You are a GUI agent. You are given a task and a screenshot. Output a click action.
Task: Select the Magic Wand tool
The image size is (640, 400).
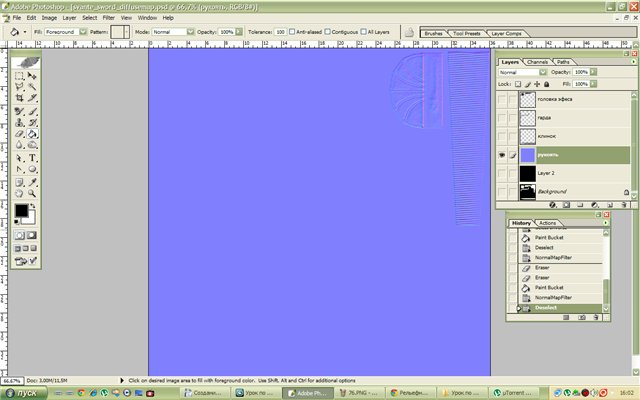click(x=32, y=87)
